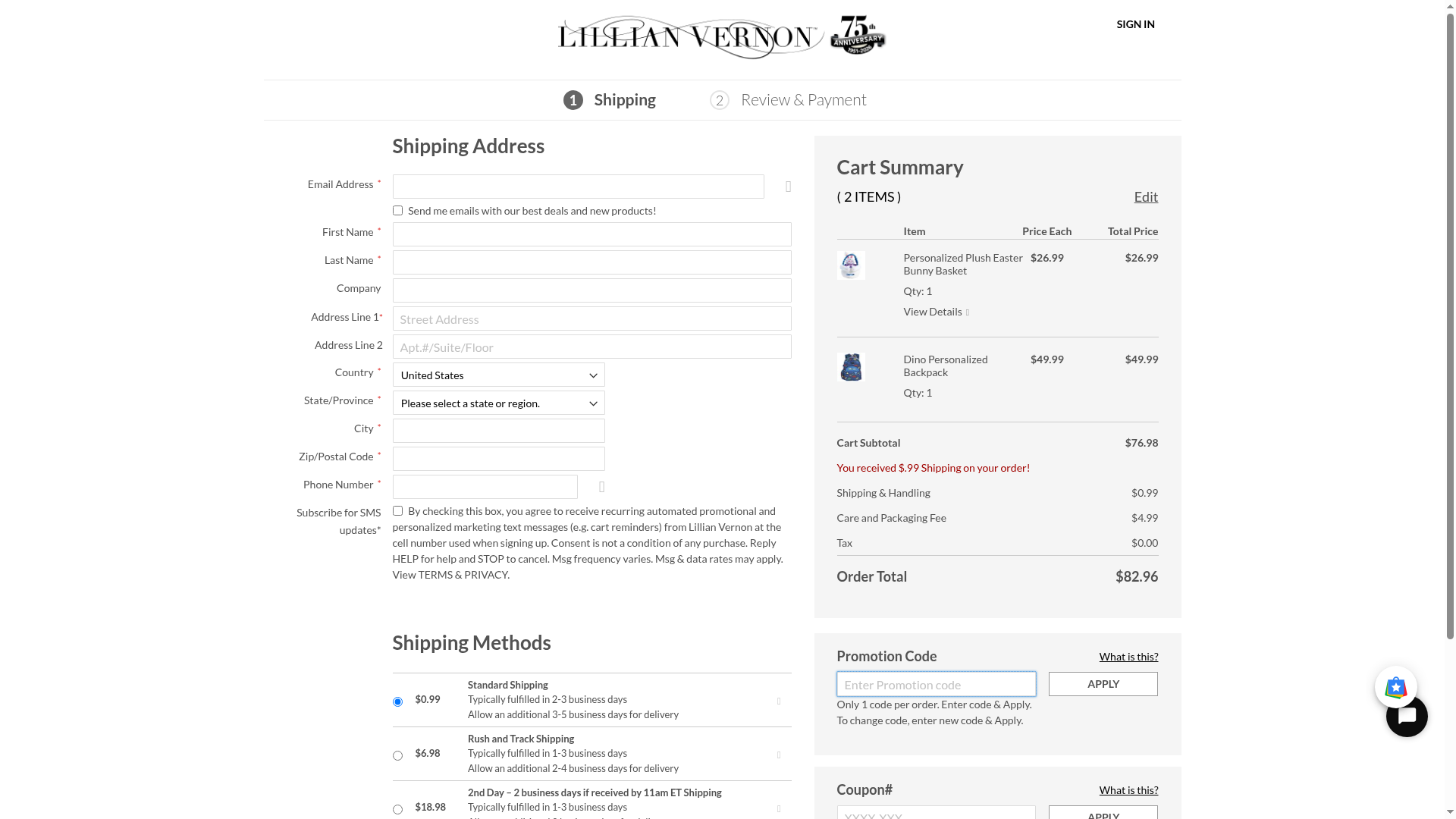The width and height of the screenshot is (1456, 819).
Task: Click the Enter Promotion code field
Action: [x=936, y=685]
